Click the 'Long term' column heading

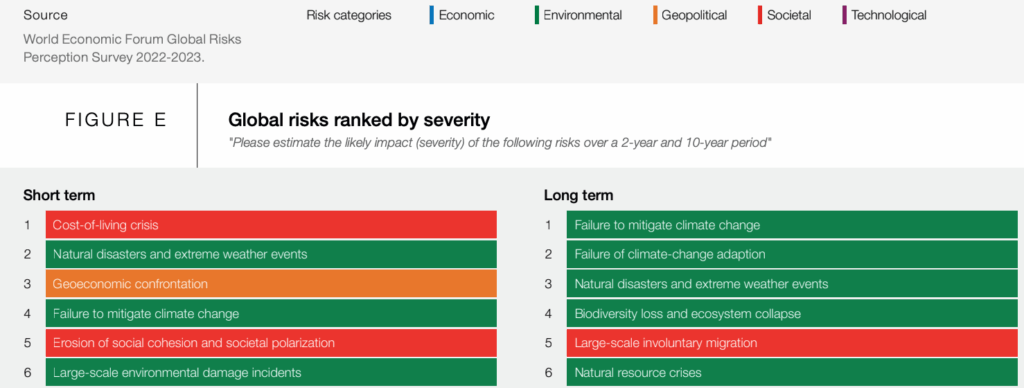pos(579,195)
